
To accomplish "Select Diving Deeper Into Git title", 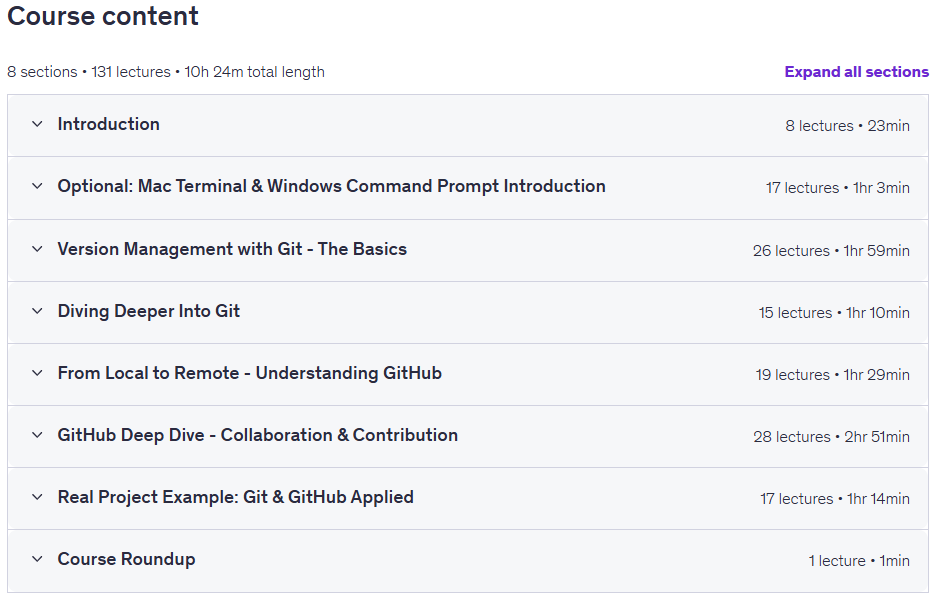I will (149, 311).
